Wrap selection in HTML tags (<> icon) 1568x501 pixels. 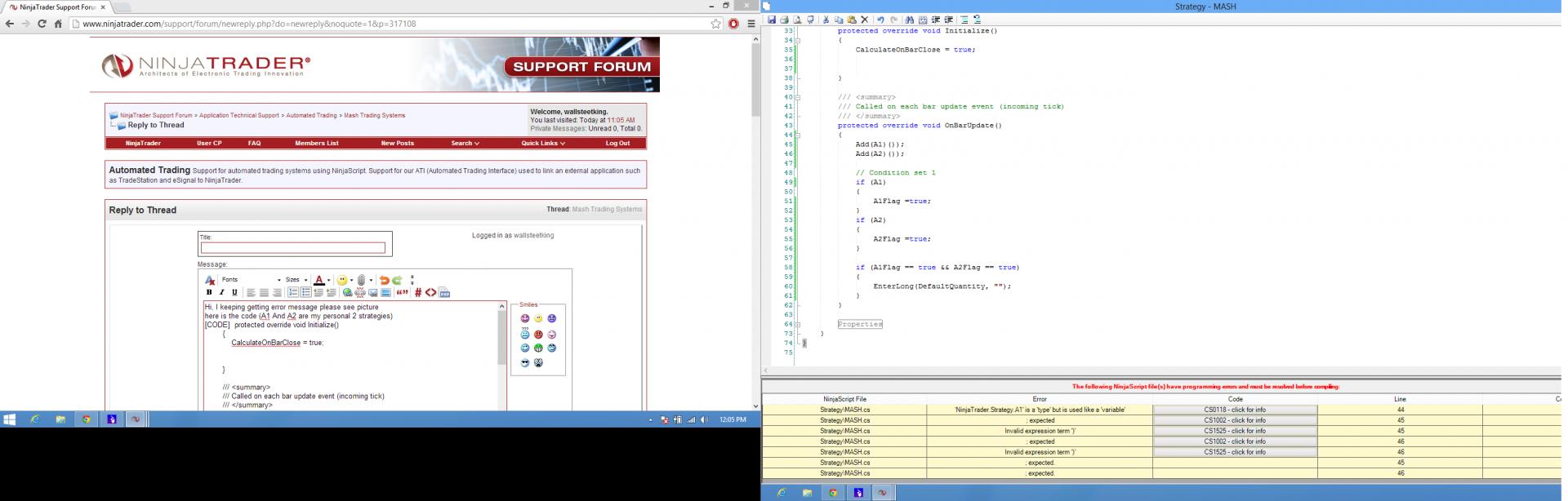[430, 293]
